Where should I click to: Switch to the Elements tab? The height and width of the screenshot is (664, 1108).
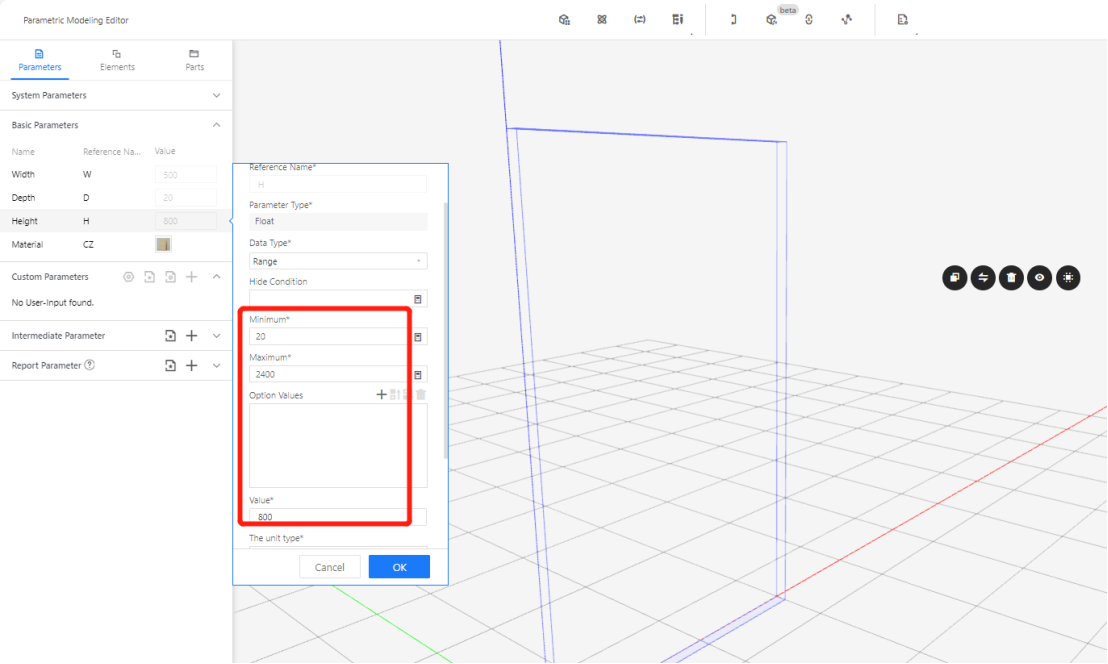coord(117,60)
